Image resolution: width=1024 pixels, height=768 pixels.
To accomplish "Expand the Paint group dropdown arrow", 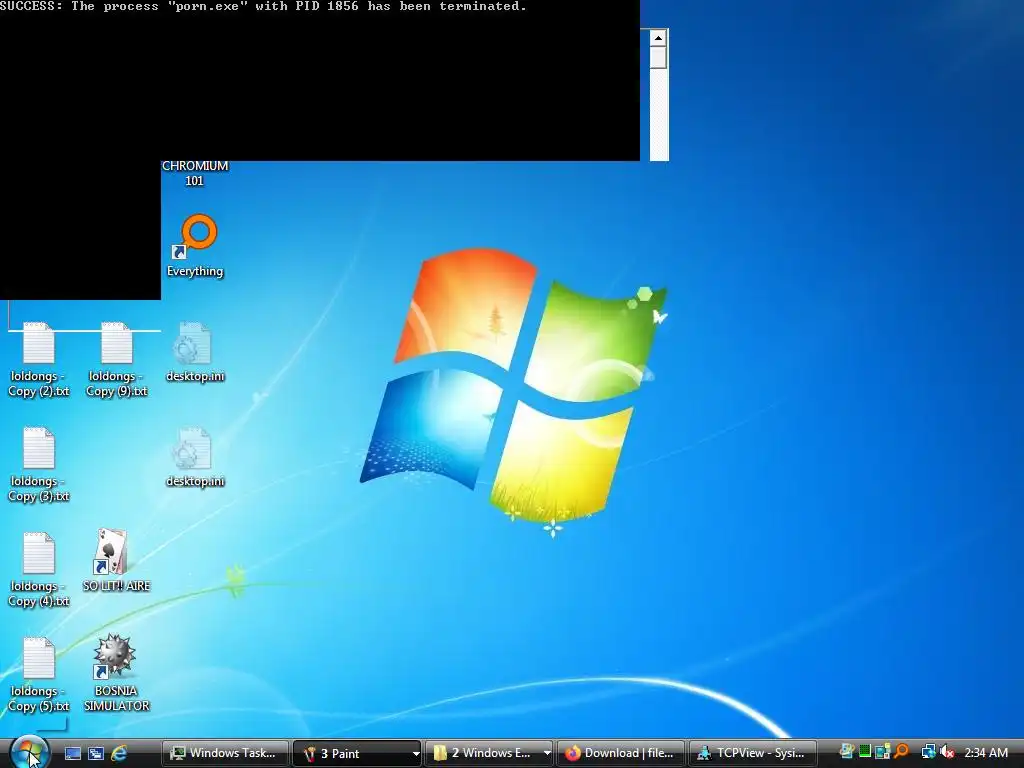I will [415, 754].
